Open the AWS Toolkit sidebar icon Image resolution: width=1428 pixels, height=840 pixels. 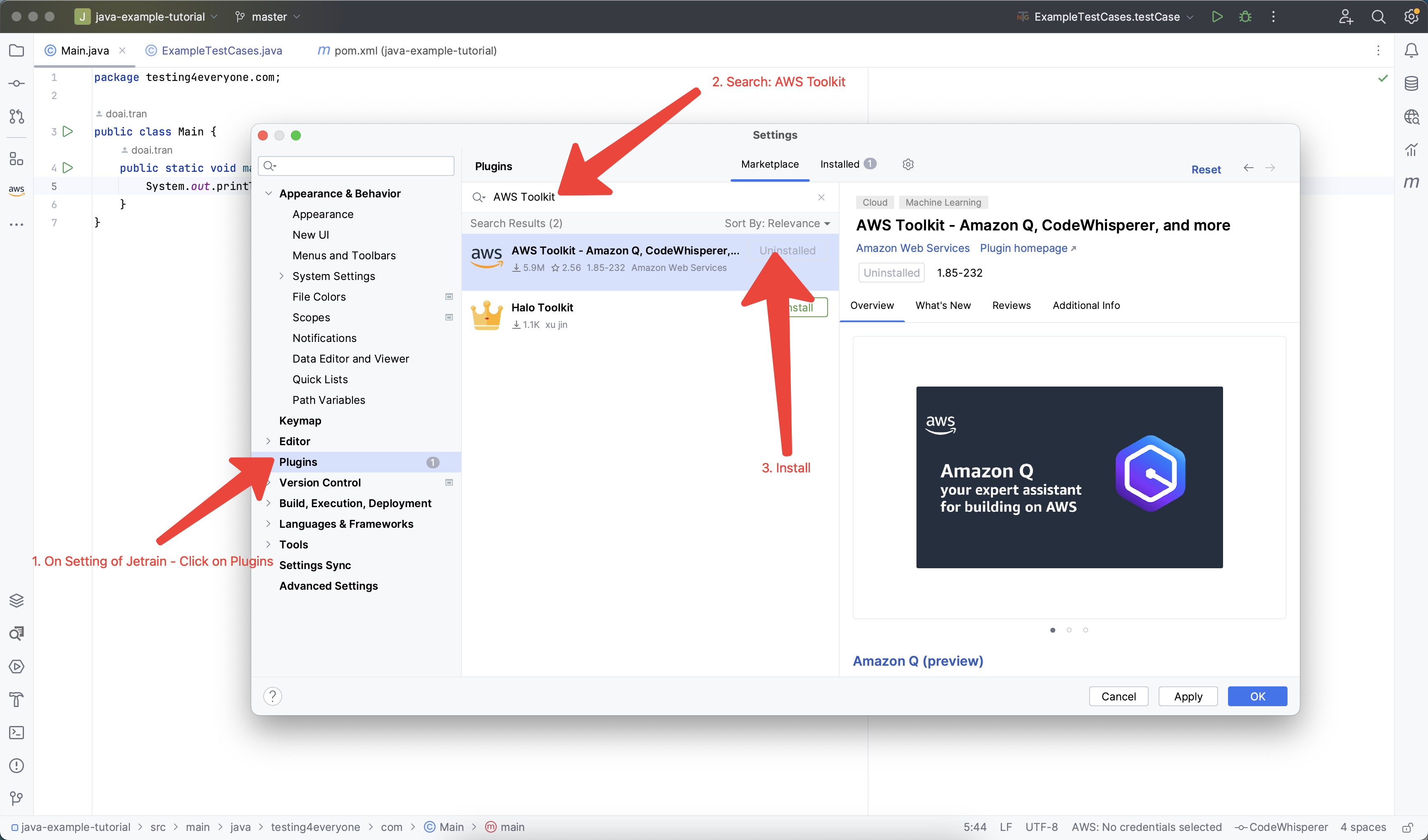click(x=17, y=190)
